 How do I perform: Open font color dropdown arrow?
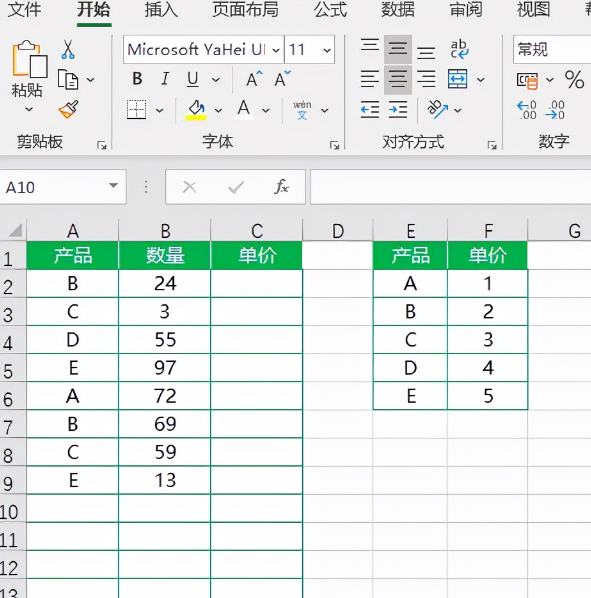click(x=266, y=111)
